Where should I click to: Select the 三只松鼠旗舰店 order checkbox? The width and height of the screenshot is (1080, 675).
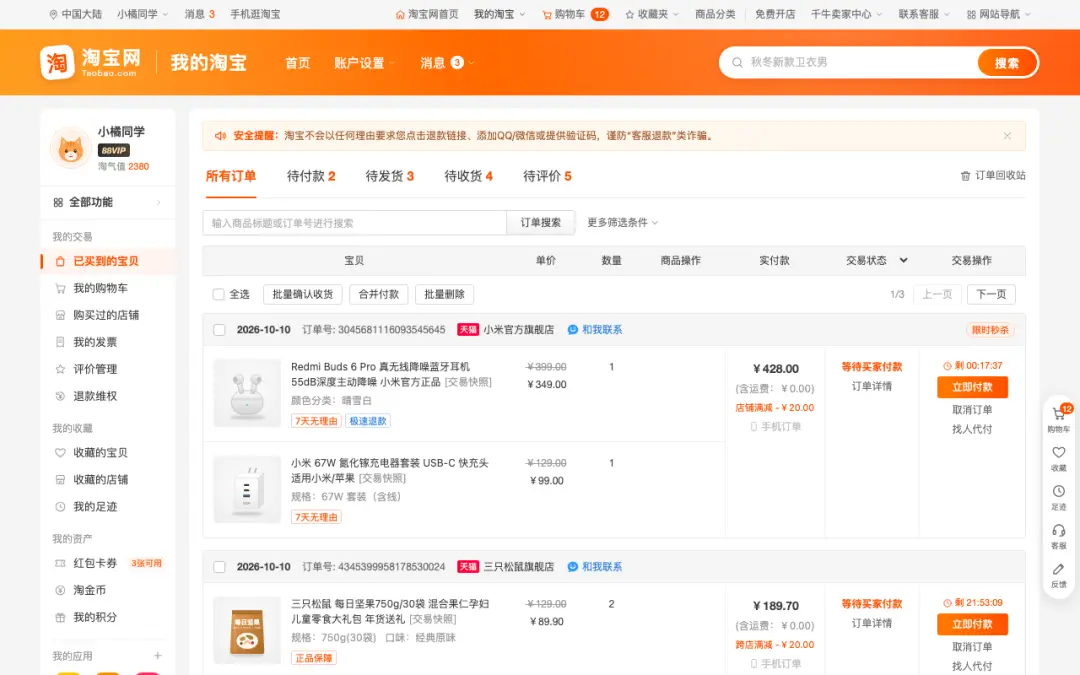coord(219,567)
